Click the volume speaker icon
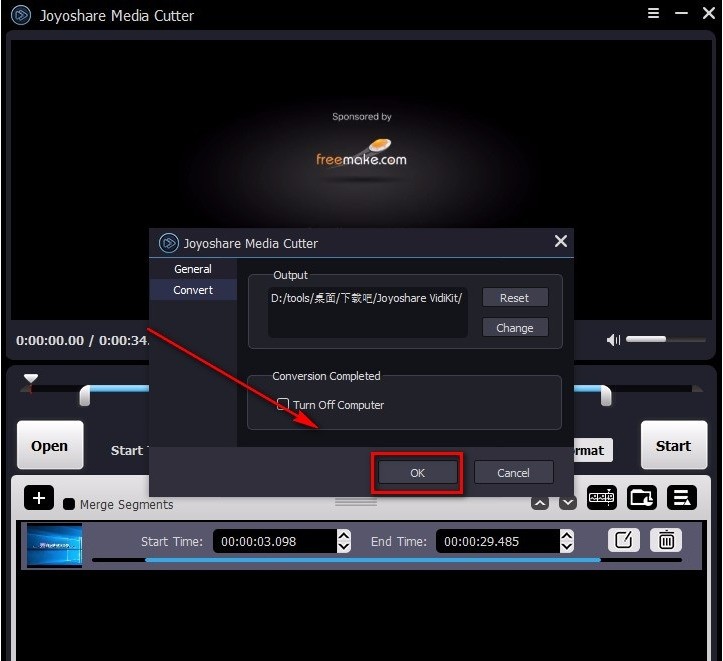723x661 pixels. [x=613, y=340]
